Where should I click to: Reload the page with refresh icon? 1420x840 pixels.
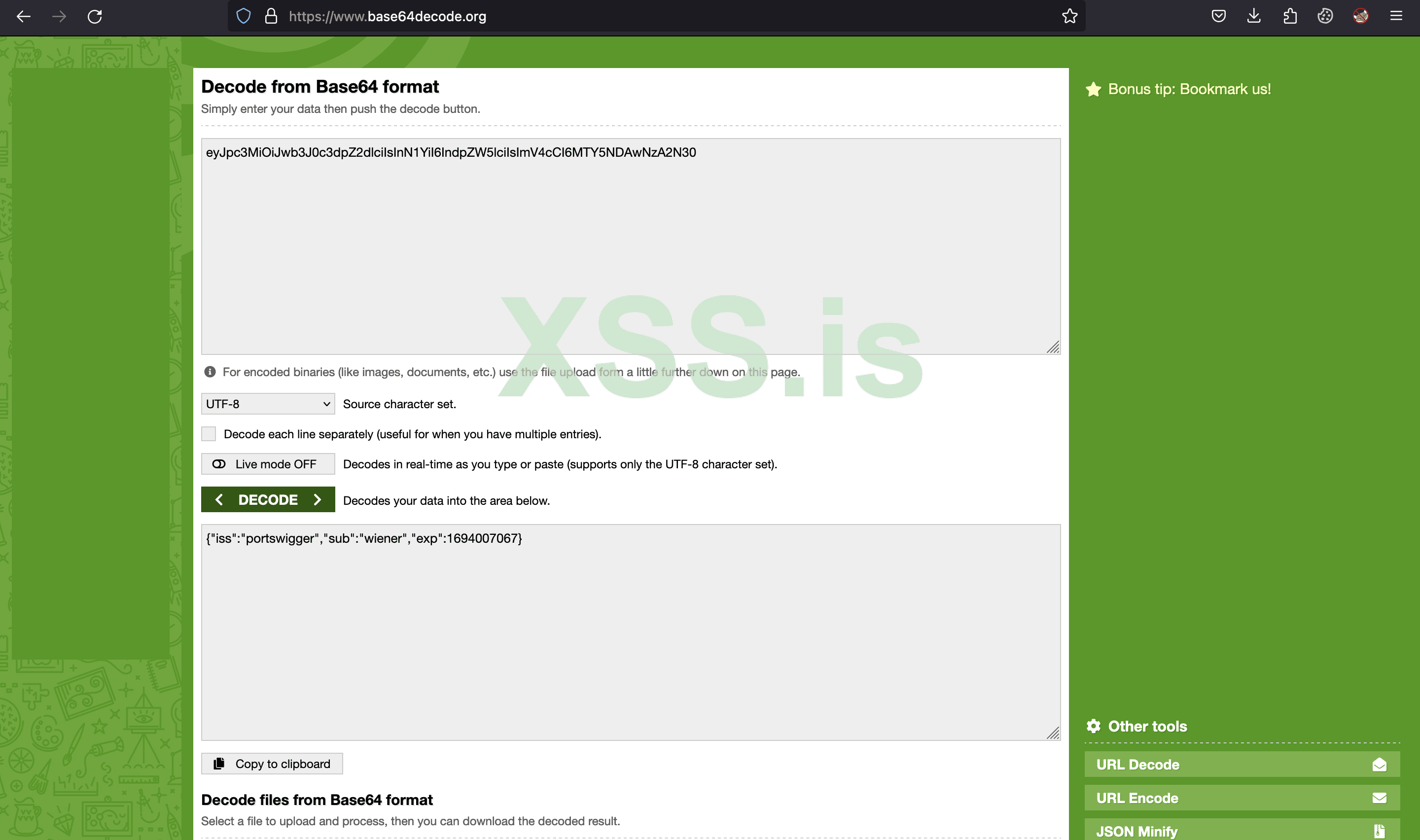[95, 16]
